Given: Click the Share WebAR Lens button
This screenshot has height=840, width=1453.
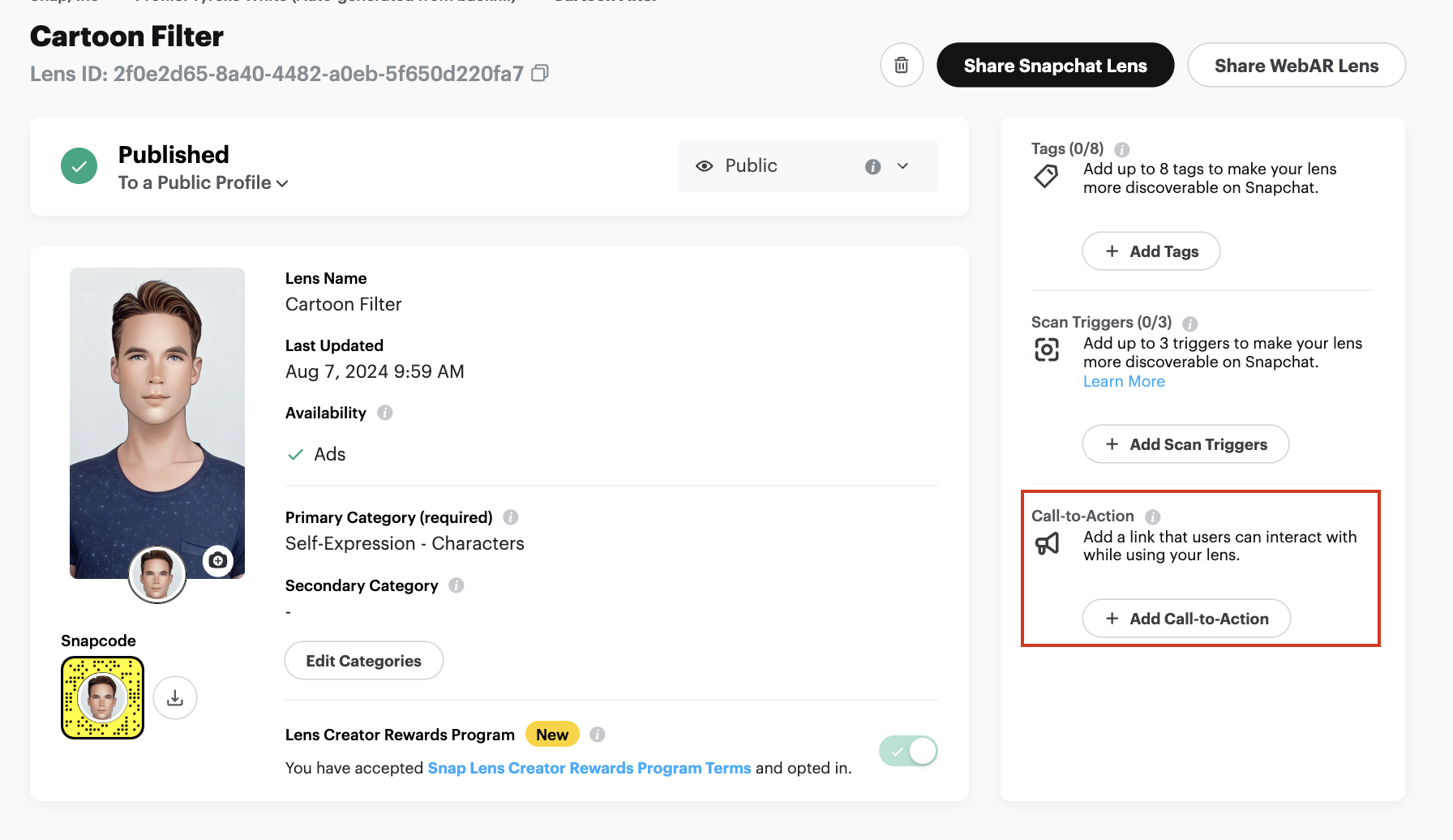Looking at the screenshot, I should click(1296, 66).
